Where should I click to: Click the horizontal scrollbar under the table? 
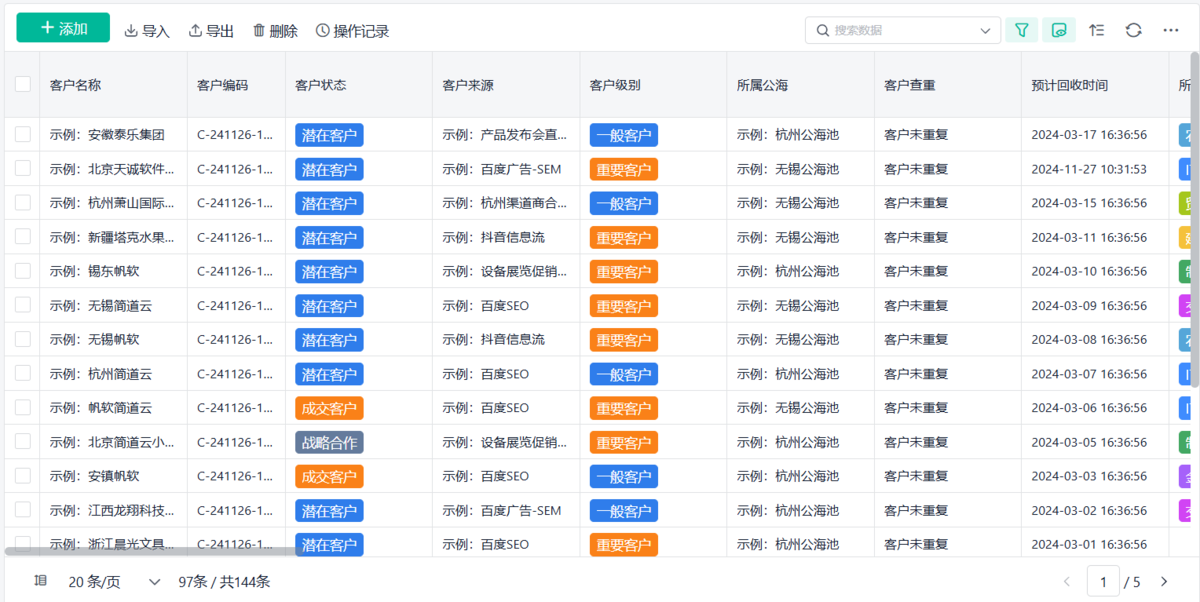click(x=150, y=551)
